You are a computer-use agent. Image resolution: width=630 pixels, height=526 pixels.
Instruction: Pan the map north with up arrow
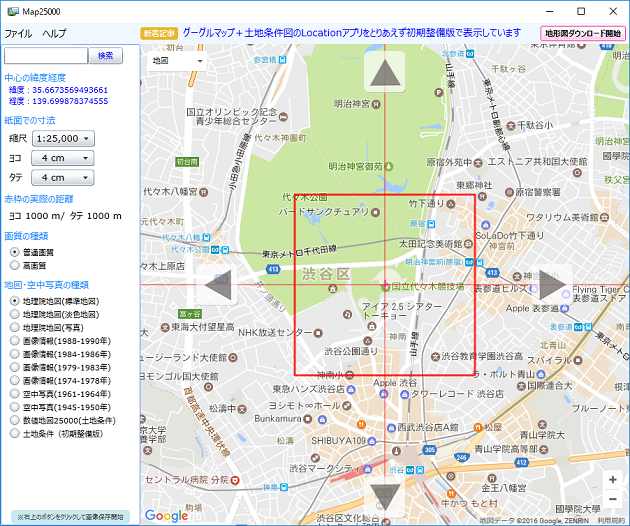point(385,72)
